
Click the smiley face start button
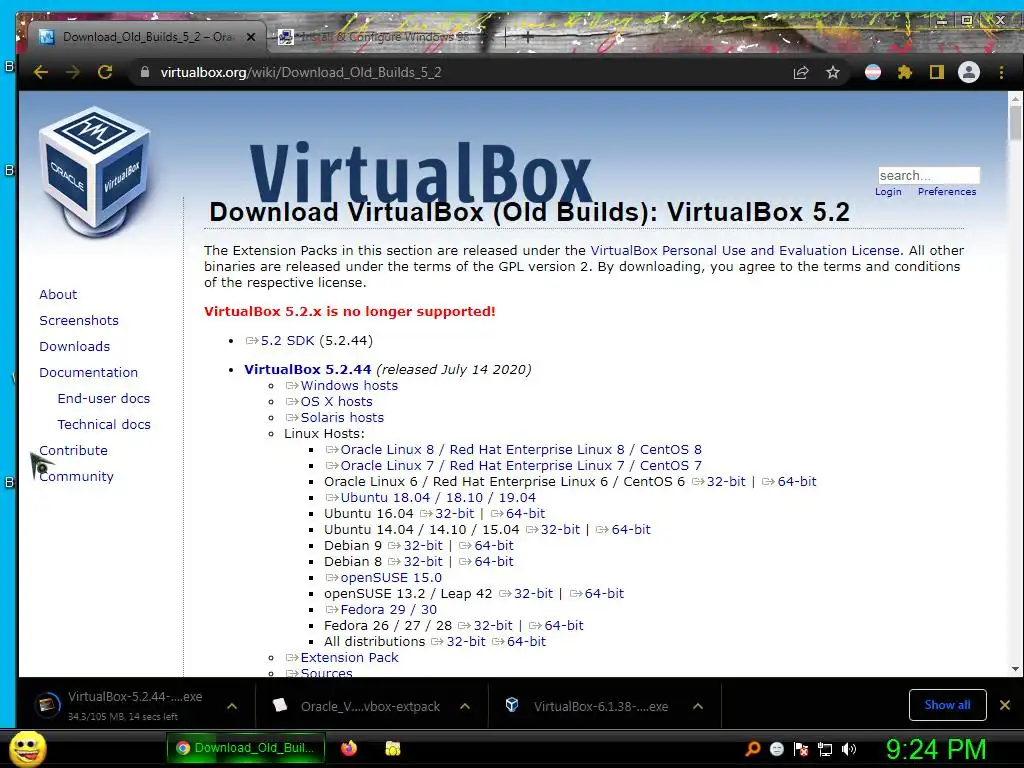27,749
